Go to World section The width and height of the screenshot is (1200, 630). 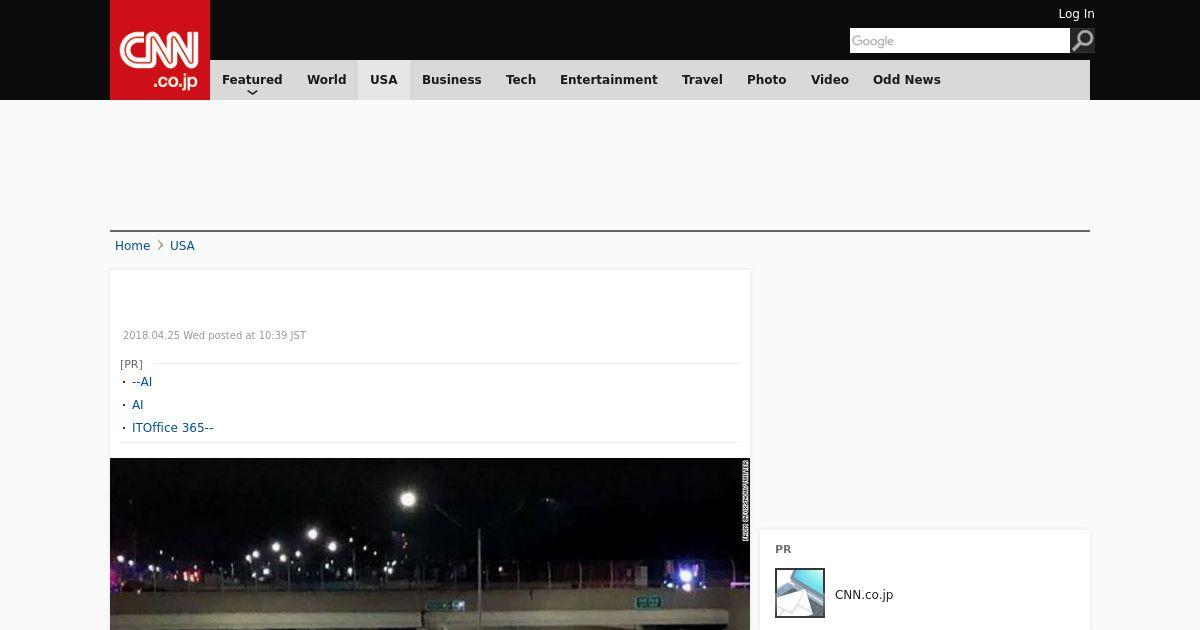tap(326, 80)
